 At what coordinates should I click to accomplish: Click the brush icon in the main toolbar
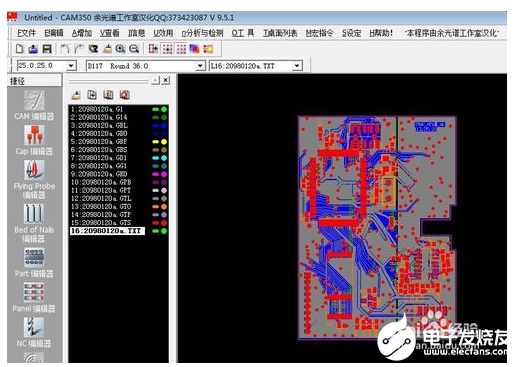tap(107, 49)
